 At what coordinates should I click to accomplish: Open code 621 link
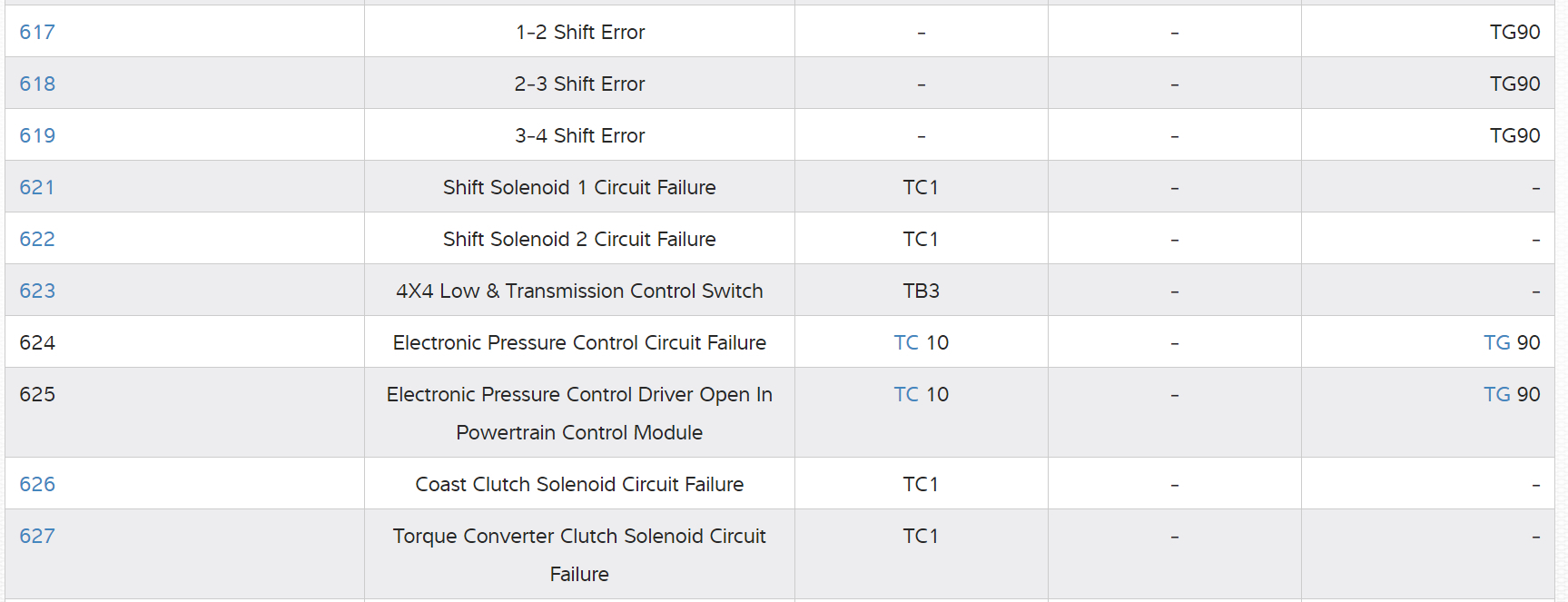click(x=37, y=188)
